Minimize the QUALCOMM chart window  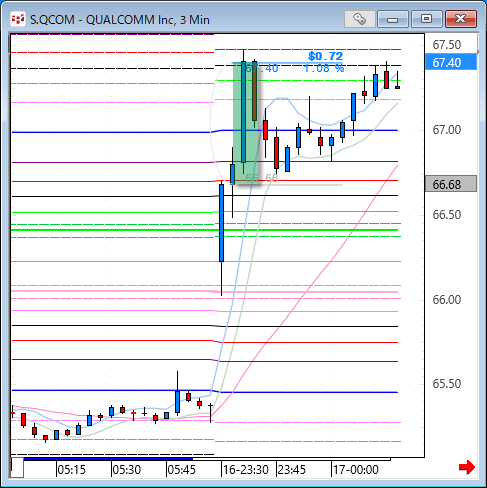[x=393, y=19]
